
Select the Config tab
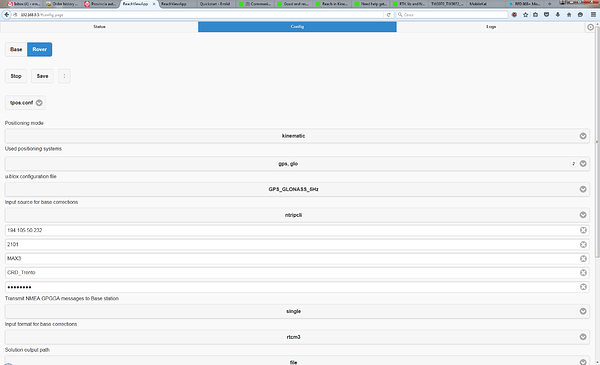click(x=297, y=27)
